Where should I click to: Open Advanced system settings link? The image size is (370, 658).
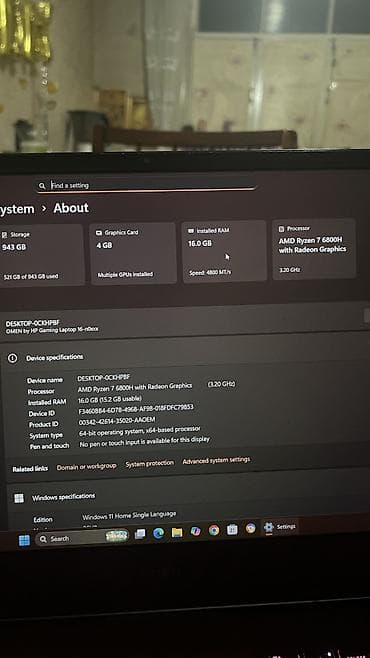click(x=216, y=460)
